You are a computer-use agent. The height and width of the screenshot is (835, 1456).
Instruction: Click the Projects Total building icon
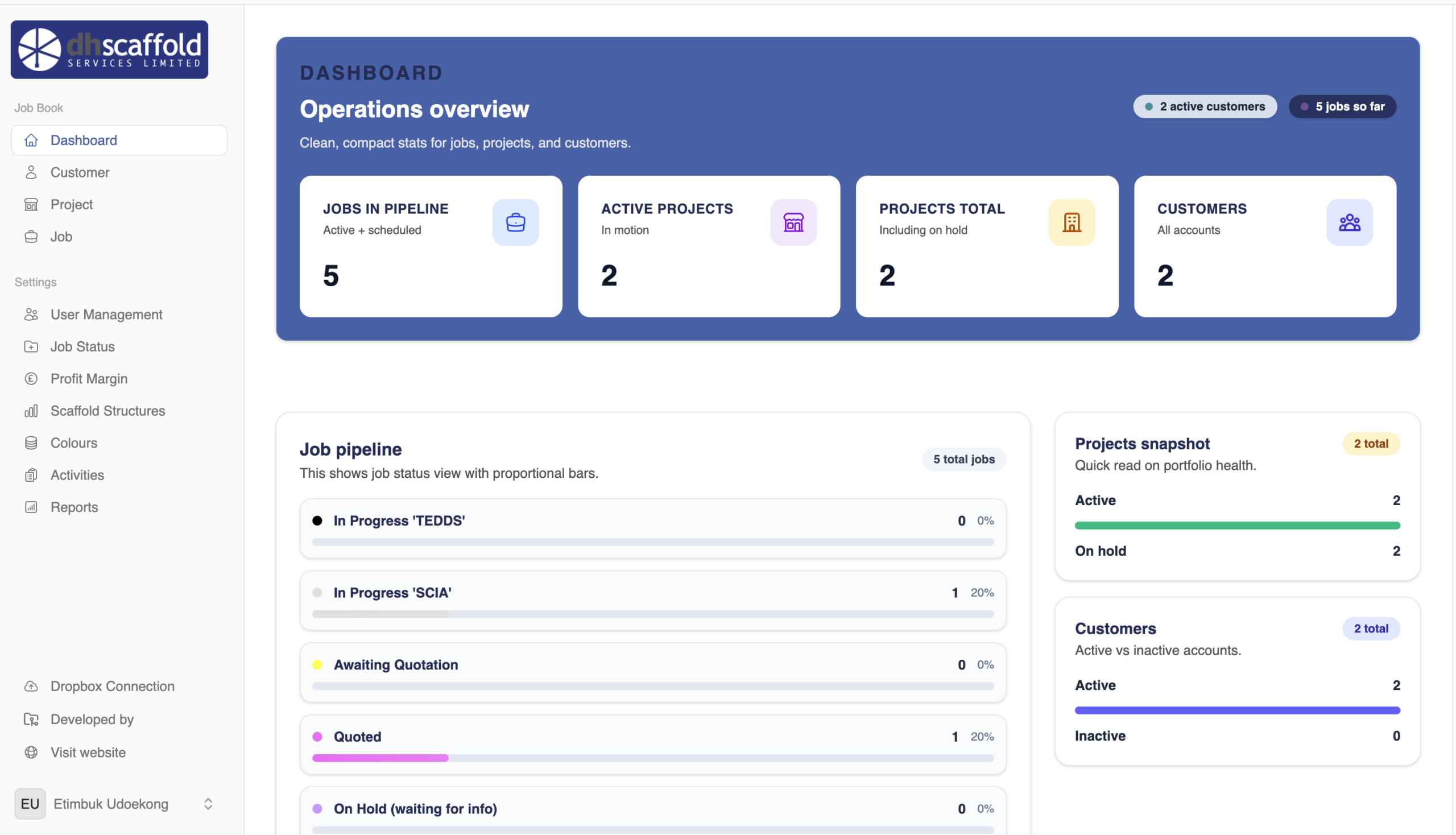coord(1072,222)
